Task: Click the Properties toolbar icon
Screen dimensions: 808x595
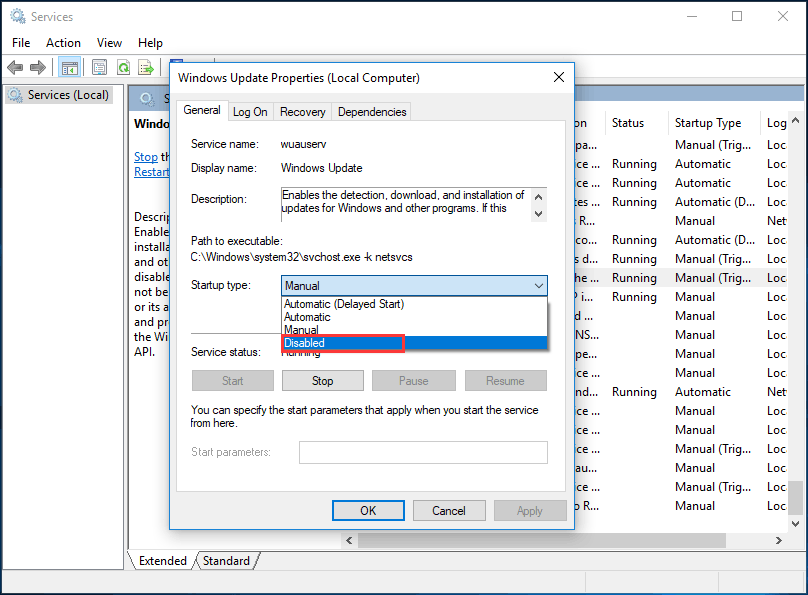Action: (x=99, y=67)
